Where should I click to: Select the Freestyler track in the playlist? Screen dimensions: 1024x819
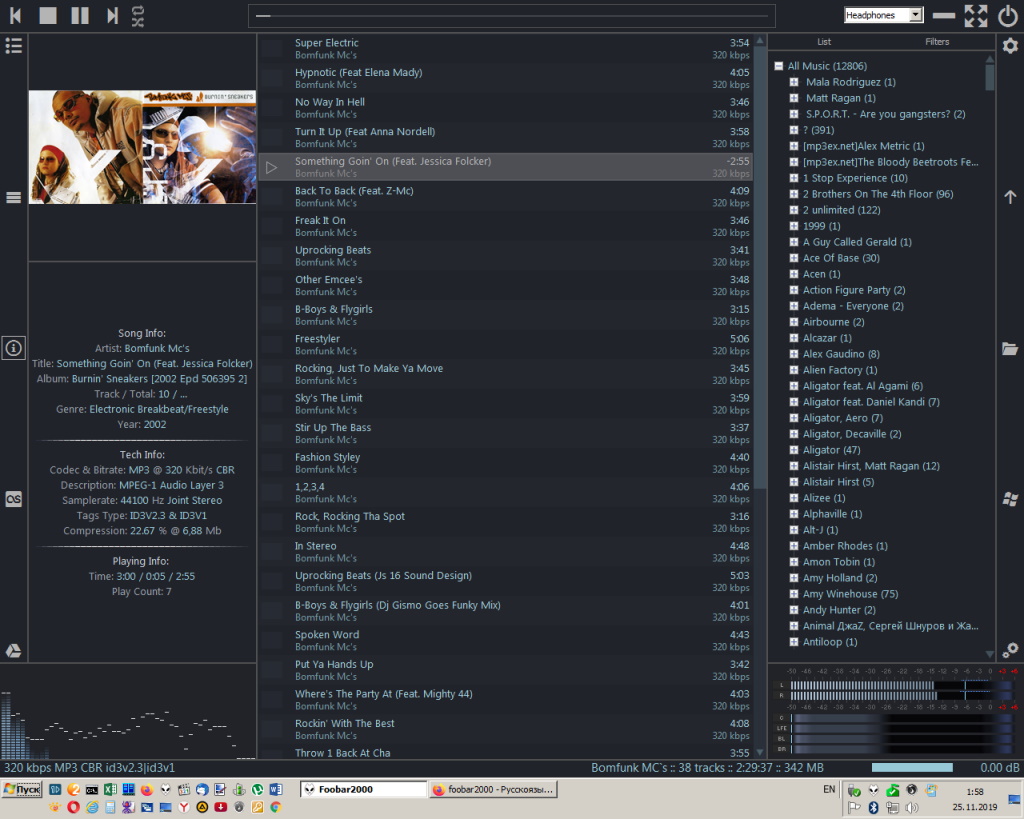click(318, 339)
